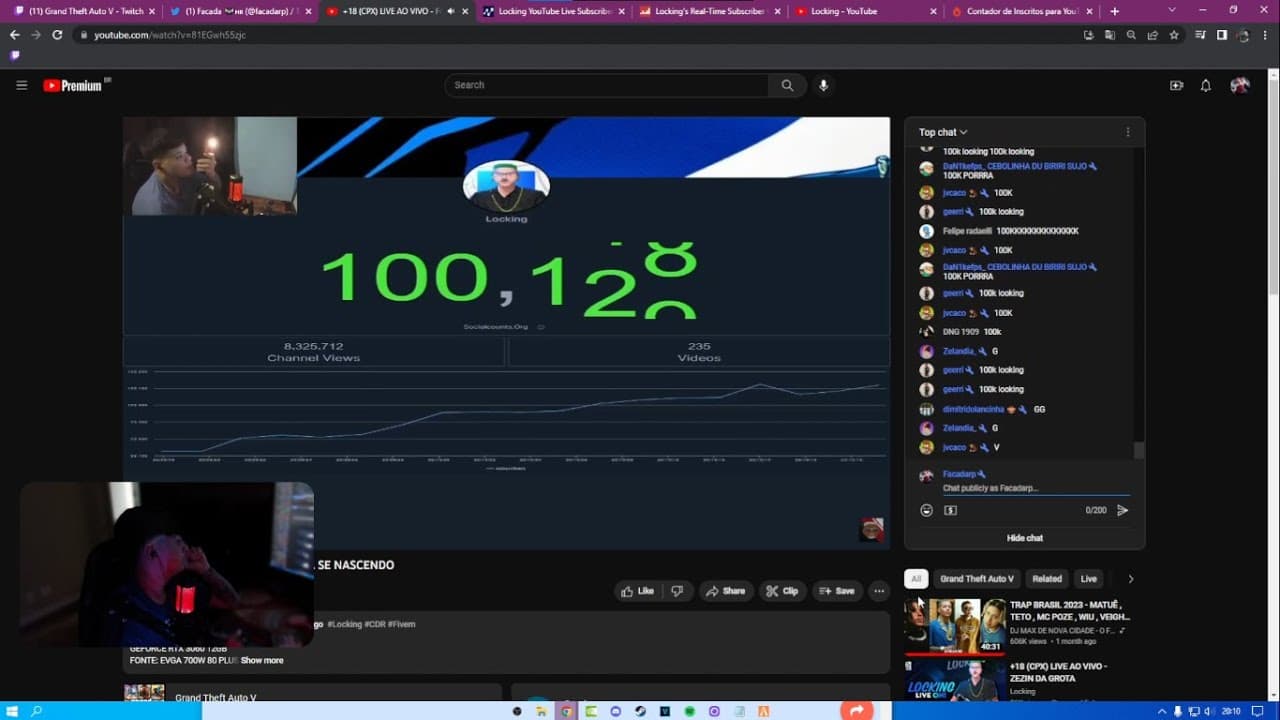Send chat message arrow icon
Image resolution: width=1280 pixels, height=720 pixels.
point(1122,510)
